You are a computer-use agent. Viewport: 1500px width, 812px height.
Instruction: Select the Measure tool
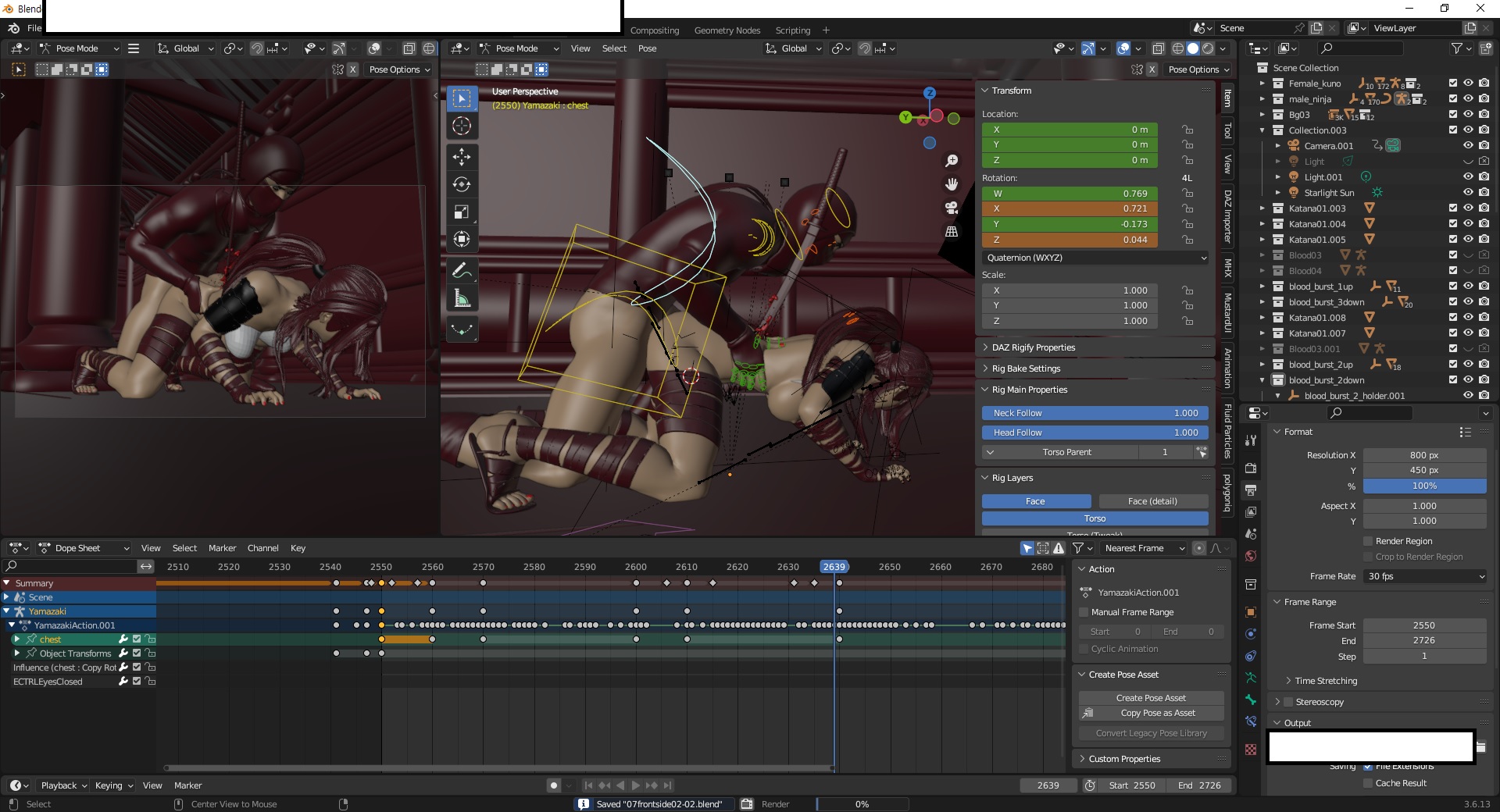[x=462, y=298]
